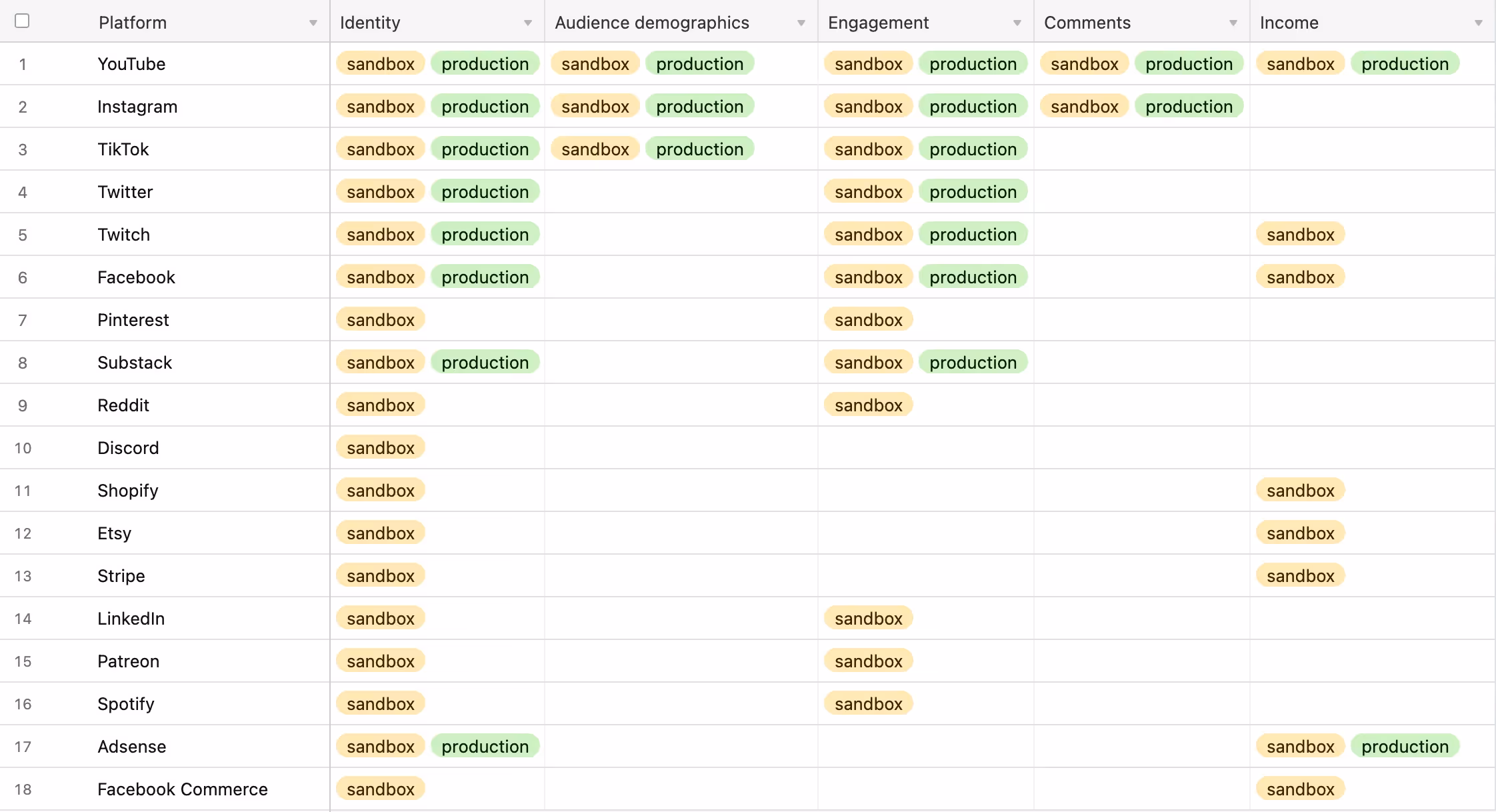Viewport: 1496px width, 812px height.
Task: Open the Engagement column filter dropdown
Action: tap(1016, 22)
